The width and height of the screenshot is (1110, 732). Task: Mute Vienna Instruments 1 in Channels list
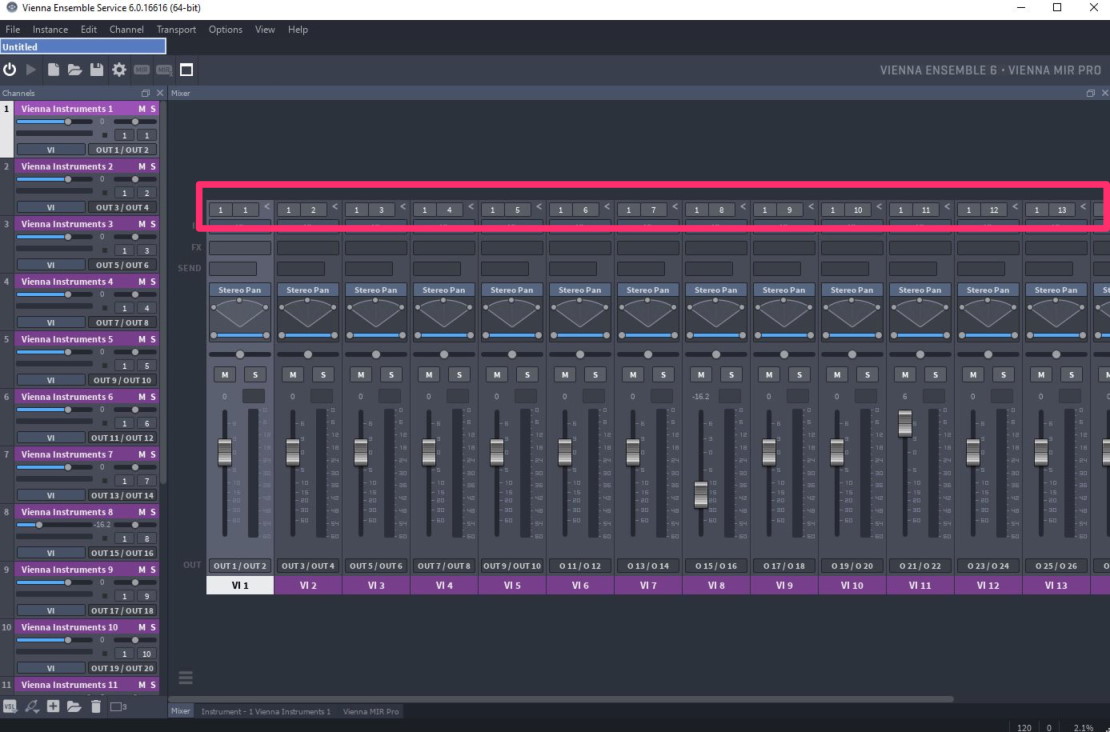tap(142, 108)
